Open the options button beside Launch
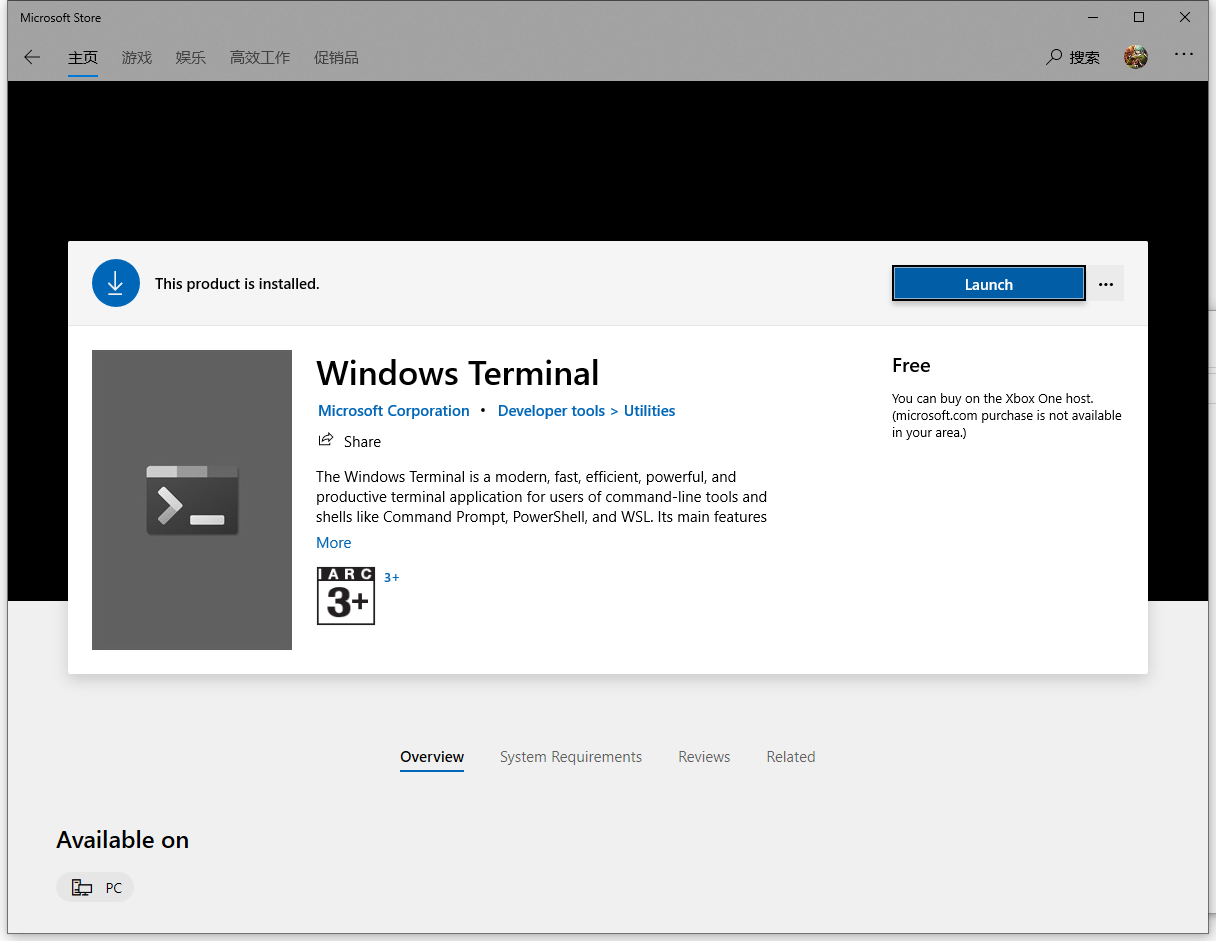This screenshot has height=941, width=1216. click(x=1105, y=284)
